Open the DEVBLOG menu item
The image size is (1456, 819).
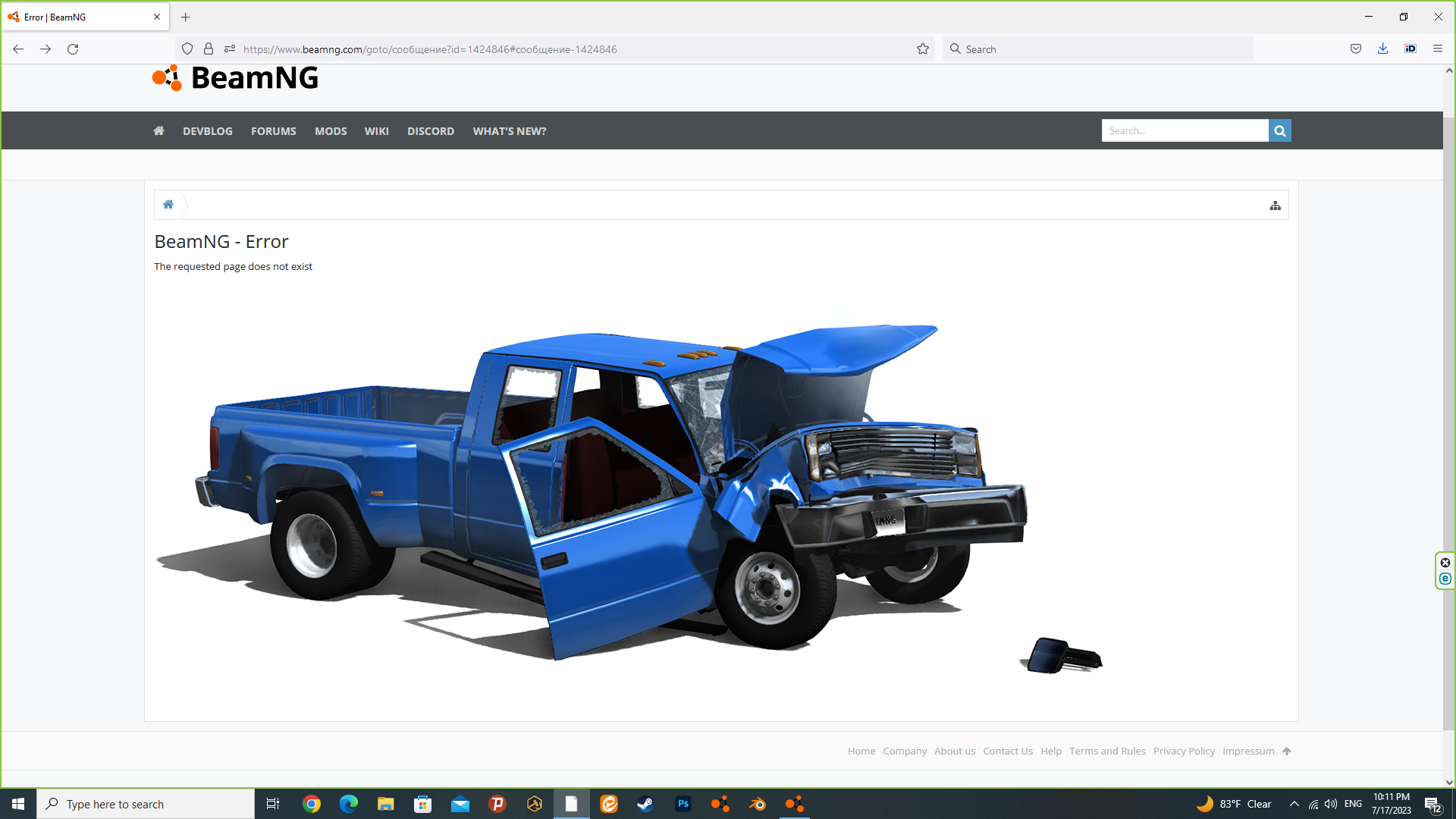[x=208, y=131]
